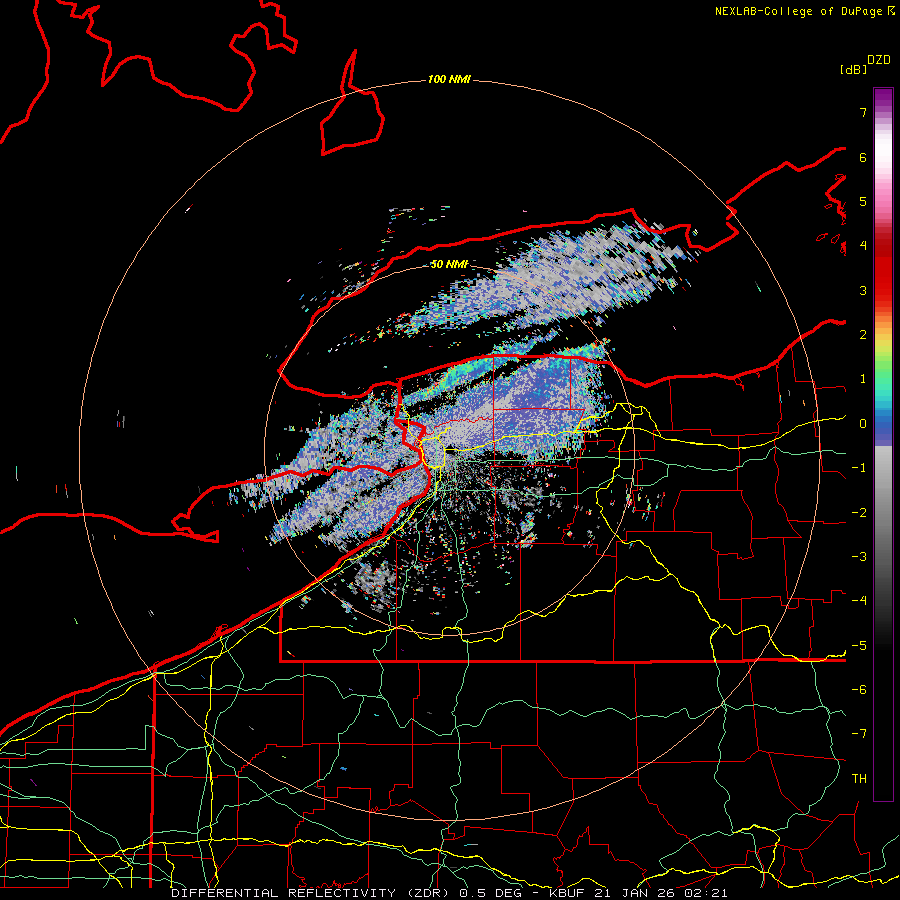Click the legend value 3
900x900 pixels.
coord(863,290)
